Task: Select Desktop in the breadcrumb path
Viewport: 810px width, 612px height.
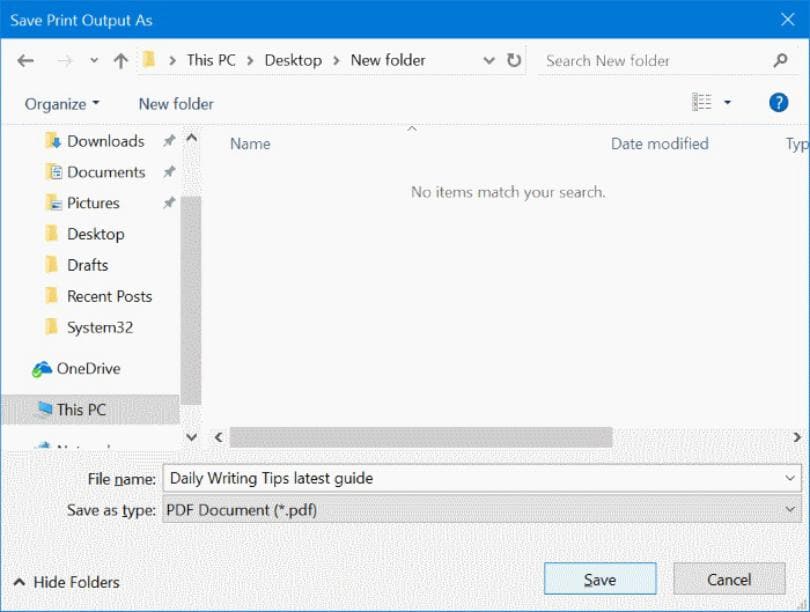Action: (x=291, y=60)
